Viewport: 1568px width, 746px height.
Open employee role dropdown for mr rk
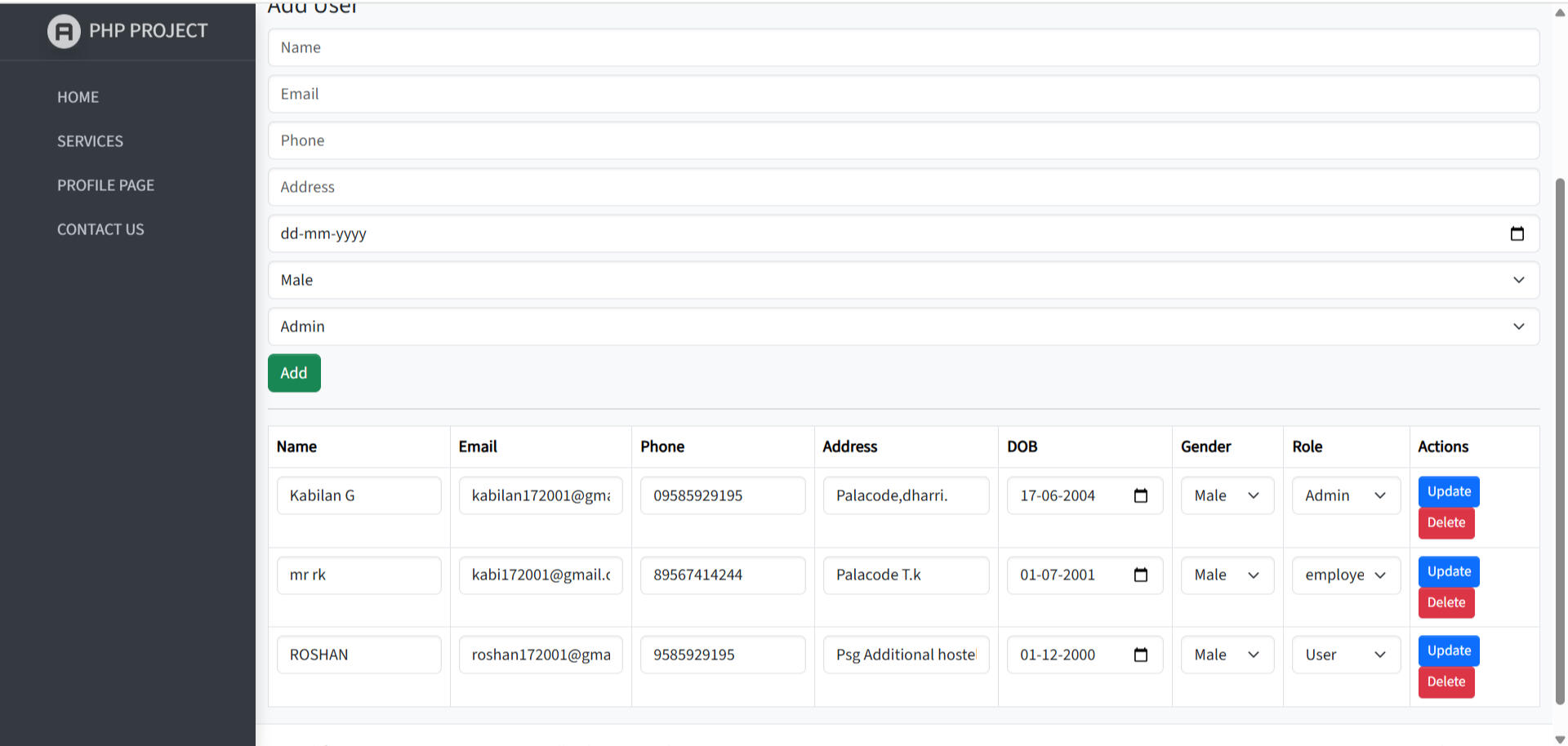[x=1346, y=575]
